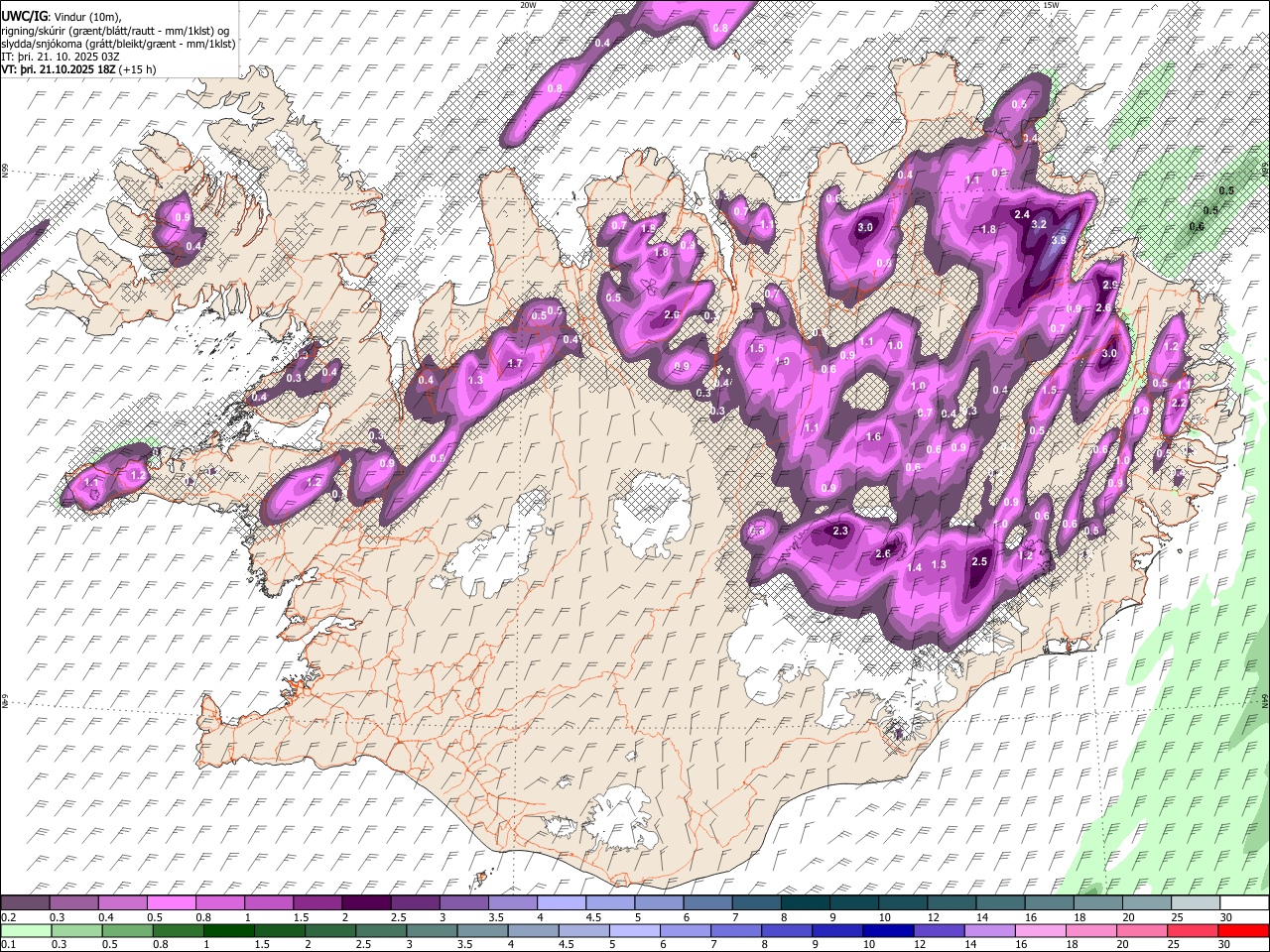The width and height of the screenshot is (1270, 952).
Task: Click the 'rigning/skúrir' description line
Action: pyautogui.click(x=115, y=30)
